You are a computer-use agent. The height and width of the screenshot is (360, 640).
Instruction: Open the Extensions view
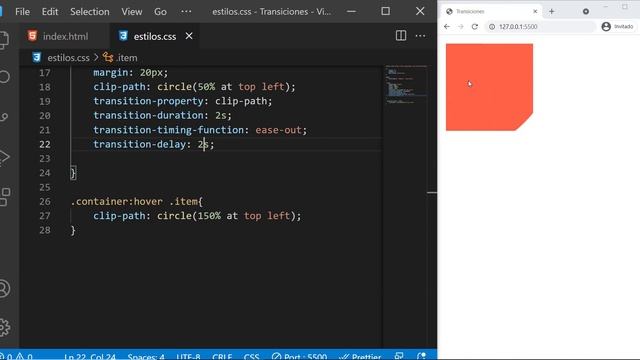coord(5,197)
